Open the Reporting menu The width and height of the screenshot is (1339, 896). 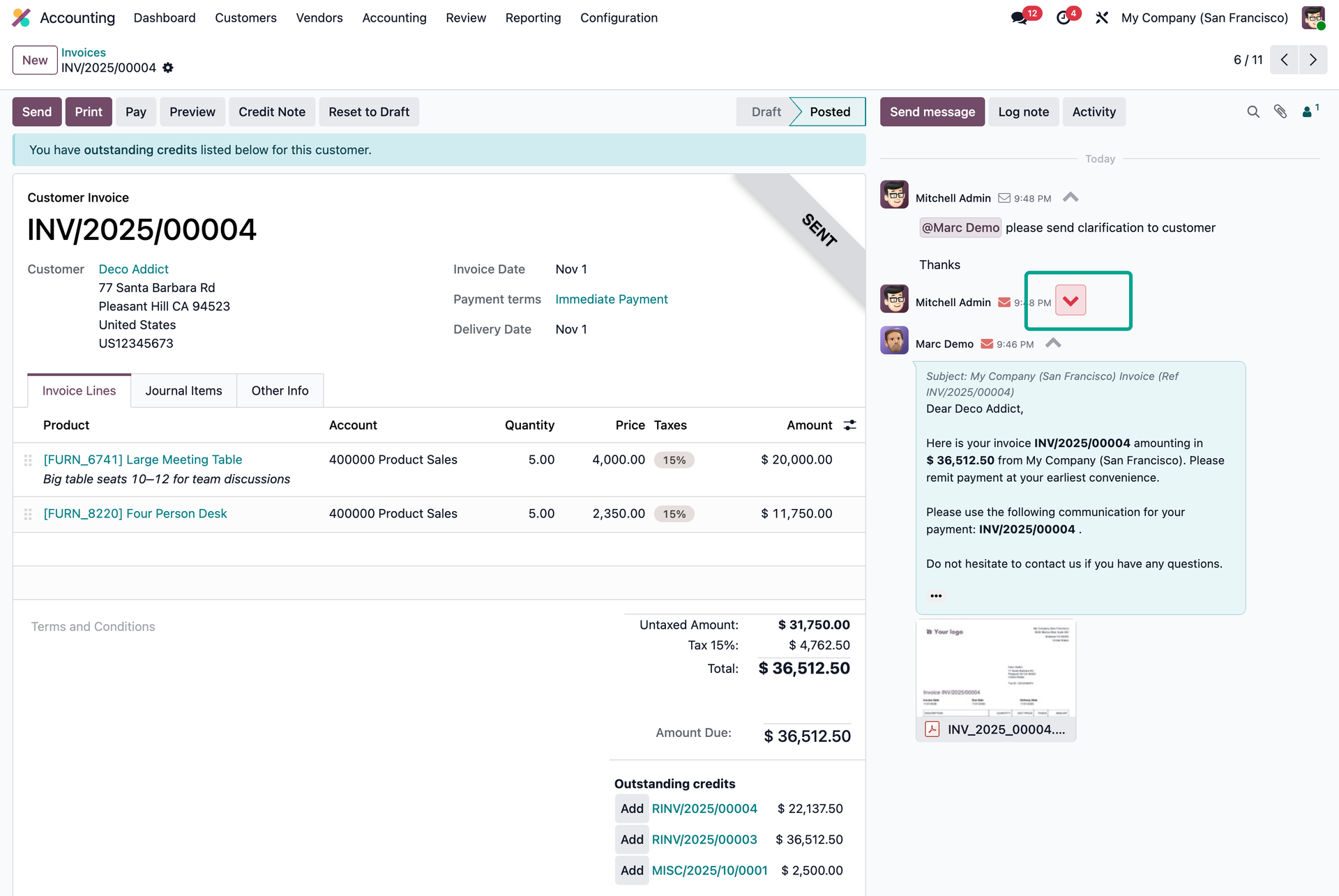(533, 18)
